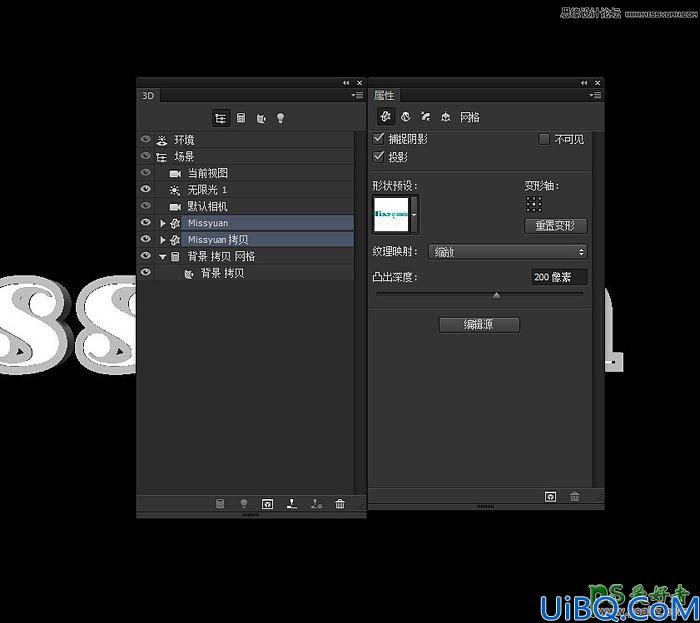
Task: Toggle the 捕捉阴影 checkbox
Action: point(379,138)
